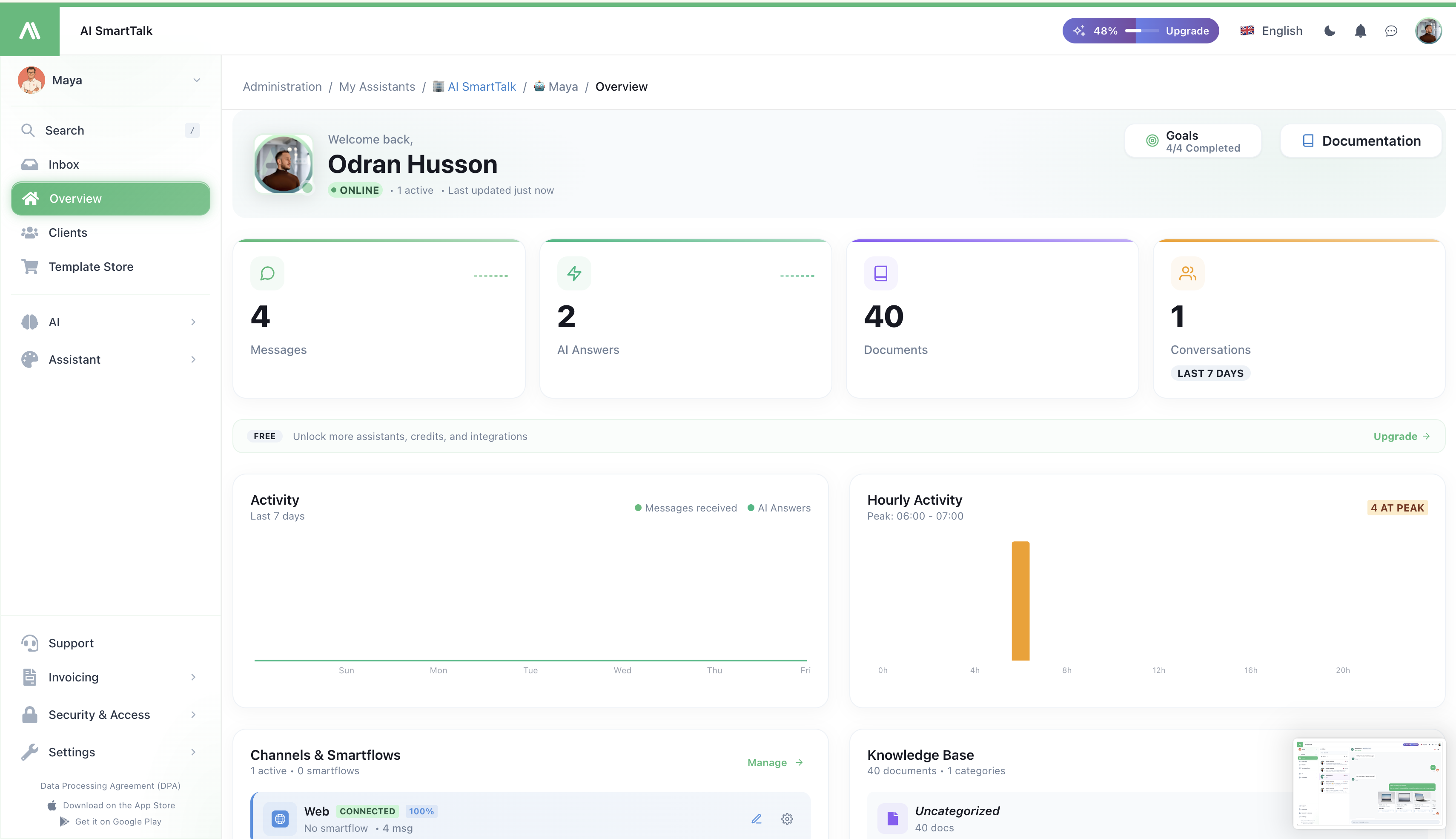Expand the Security & Access section
The height and width of the screenshot is (839, 1456).
[x=110, y=715]
